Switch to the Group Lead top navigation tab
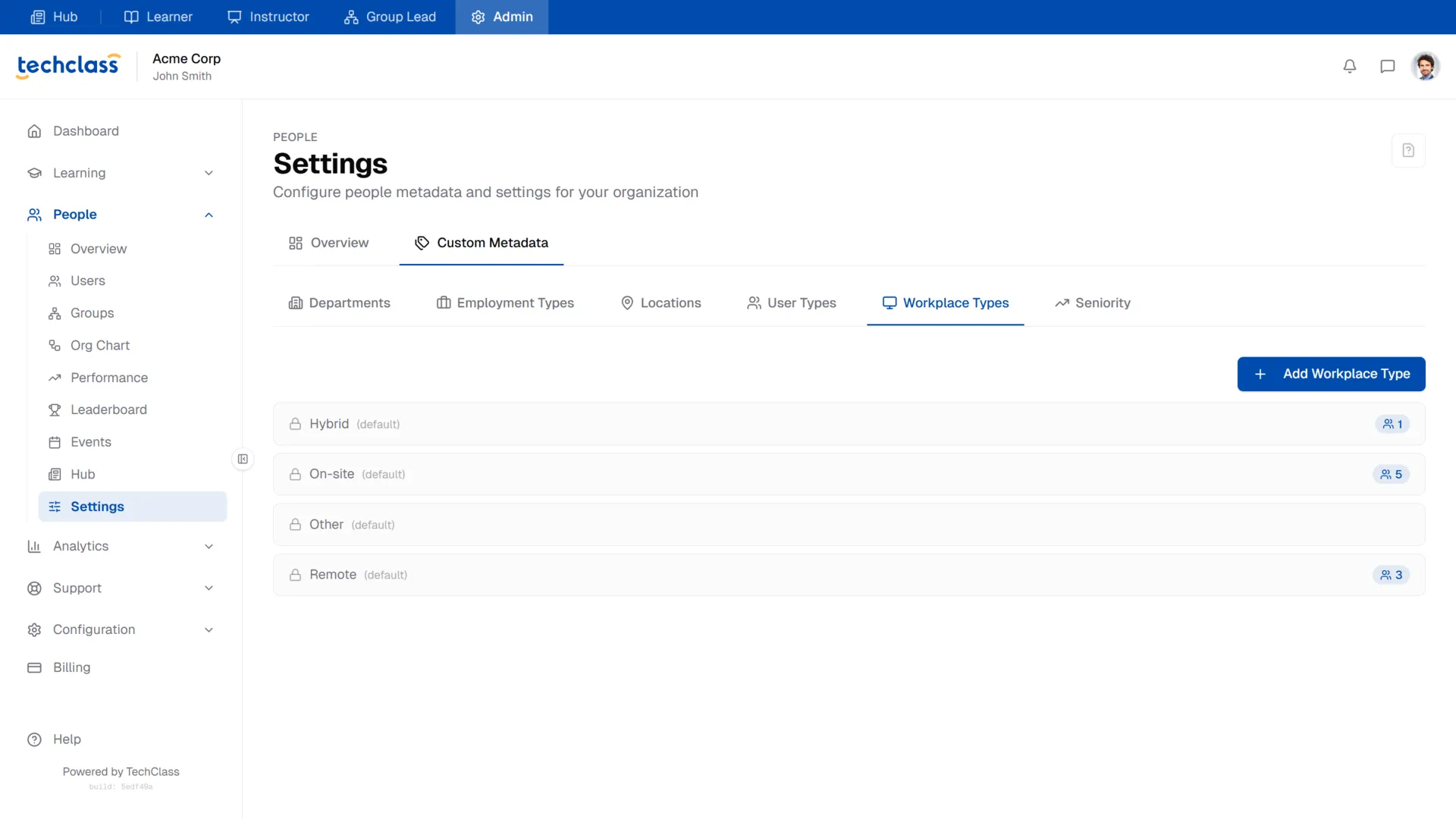Screen dimensions: 1456x819 390,17
